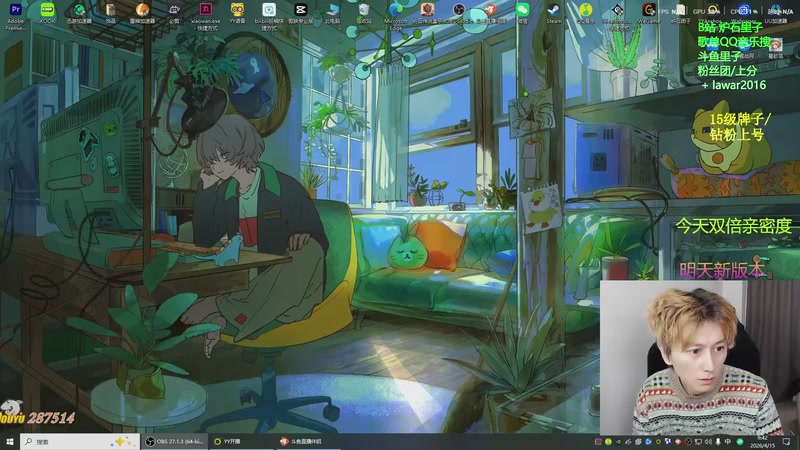Image resolution: width=800 pixels, height=450 pixels.
Task: Launch xiaowan.exe shortcut on desktop
Action: click(206, 16)
